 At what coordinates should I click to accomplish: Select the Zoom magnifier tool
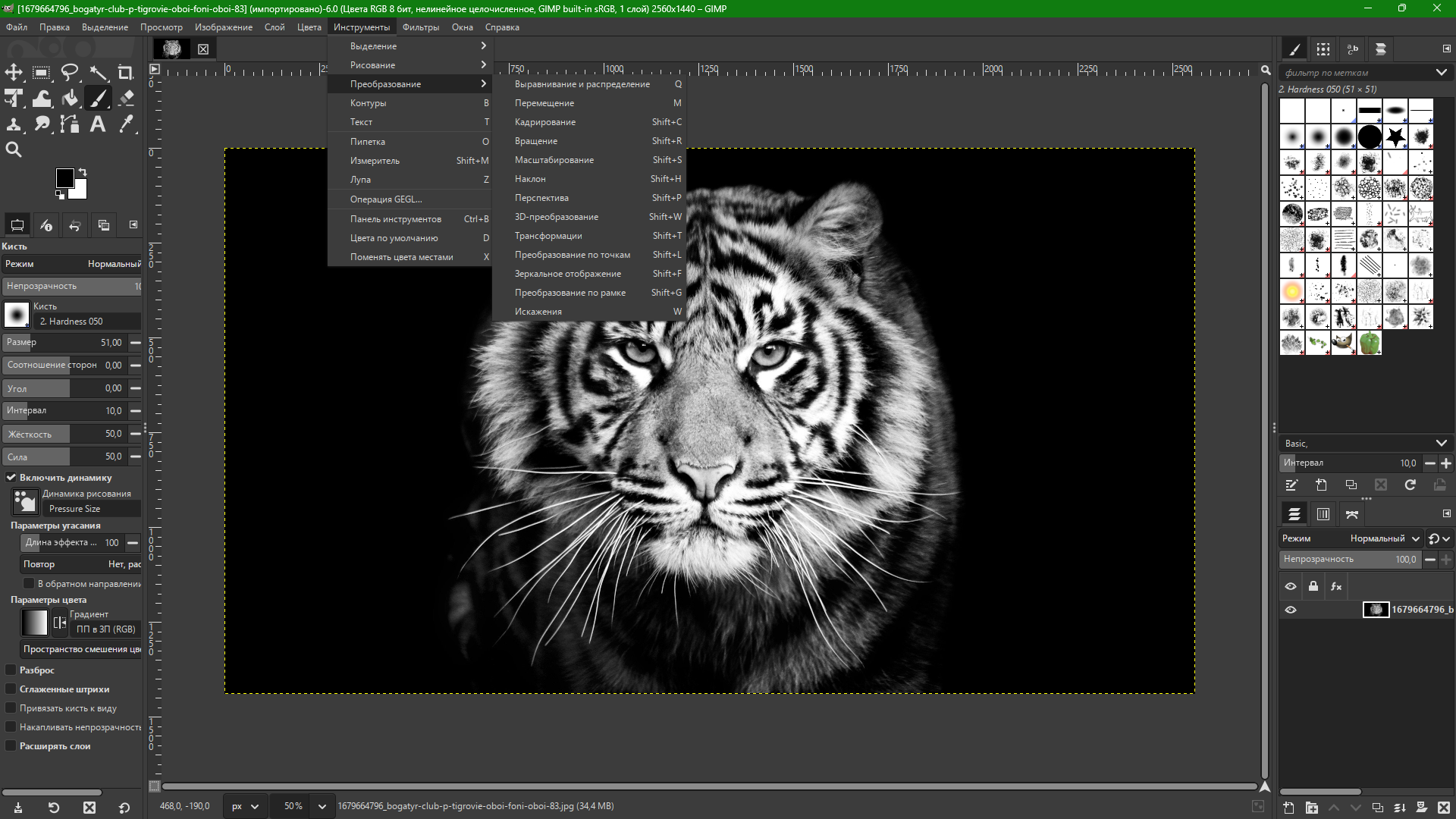pyautogui.click(x=14, y=150)
